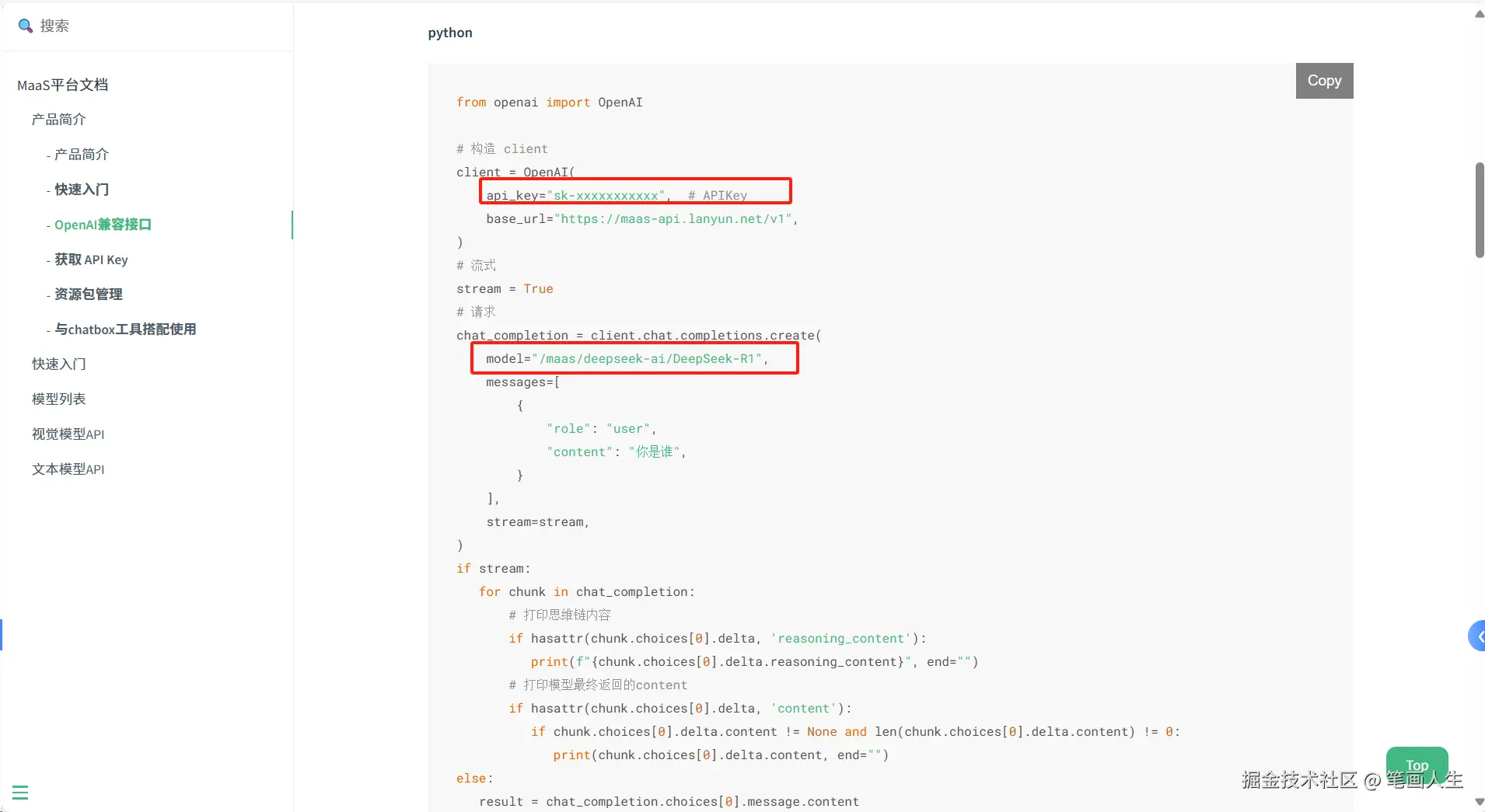Select the 获取 API Key menu item
This screenshot has height=812, width=1485.
[x=91, y=260]
